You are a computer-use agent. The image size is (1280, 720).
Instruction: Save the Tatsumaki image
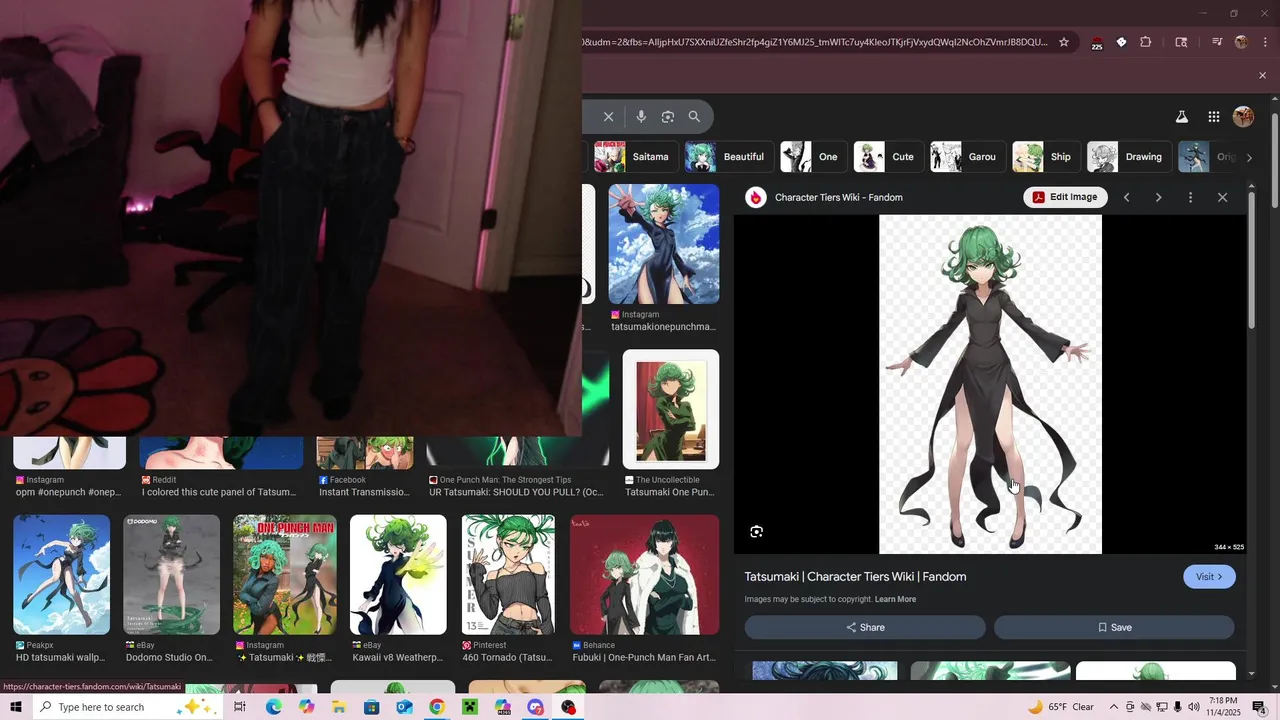click(1114, 627)
